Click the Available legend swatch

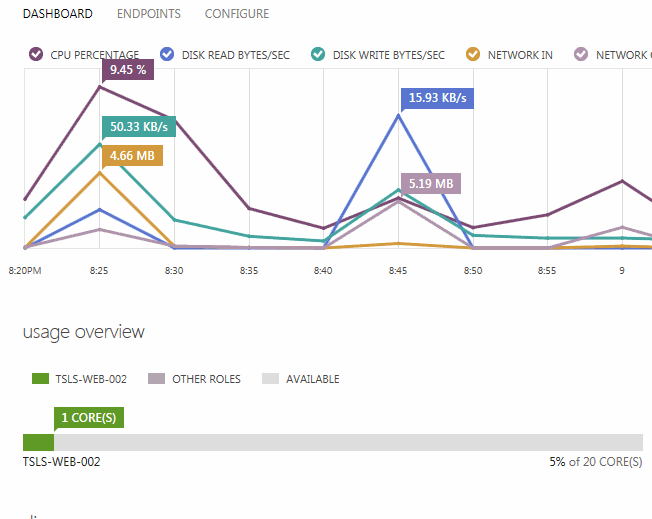click(270, 379)
